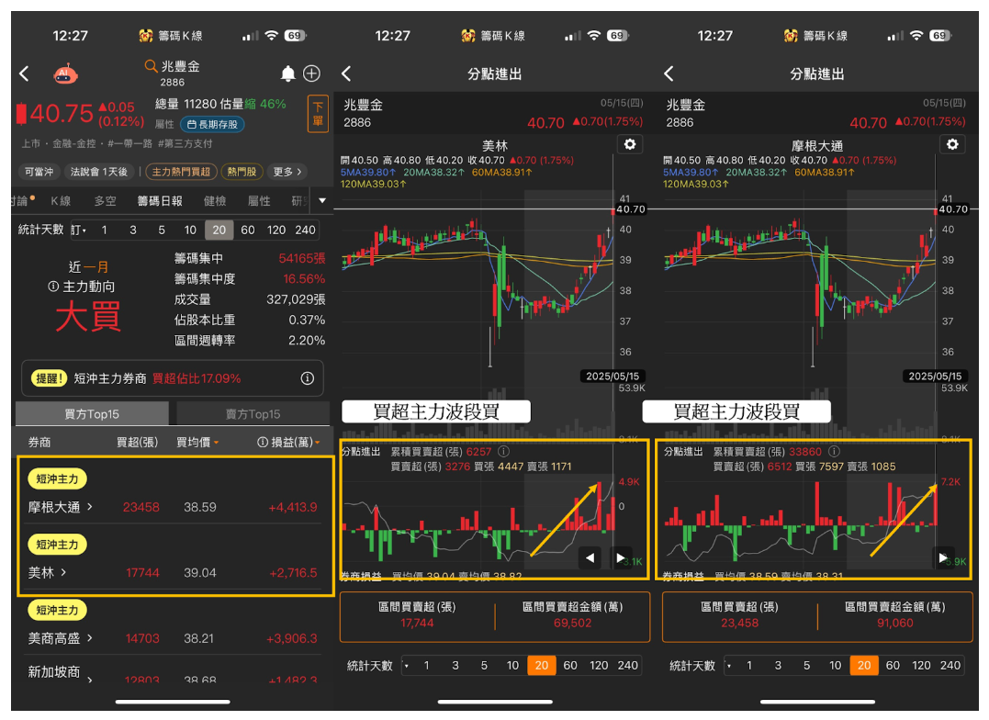The height and width of the screenshot is (720, 989).
Task: Open the K線 tab
Action: (x=61, y=200)
